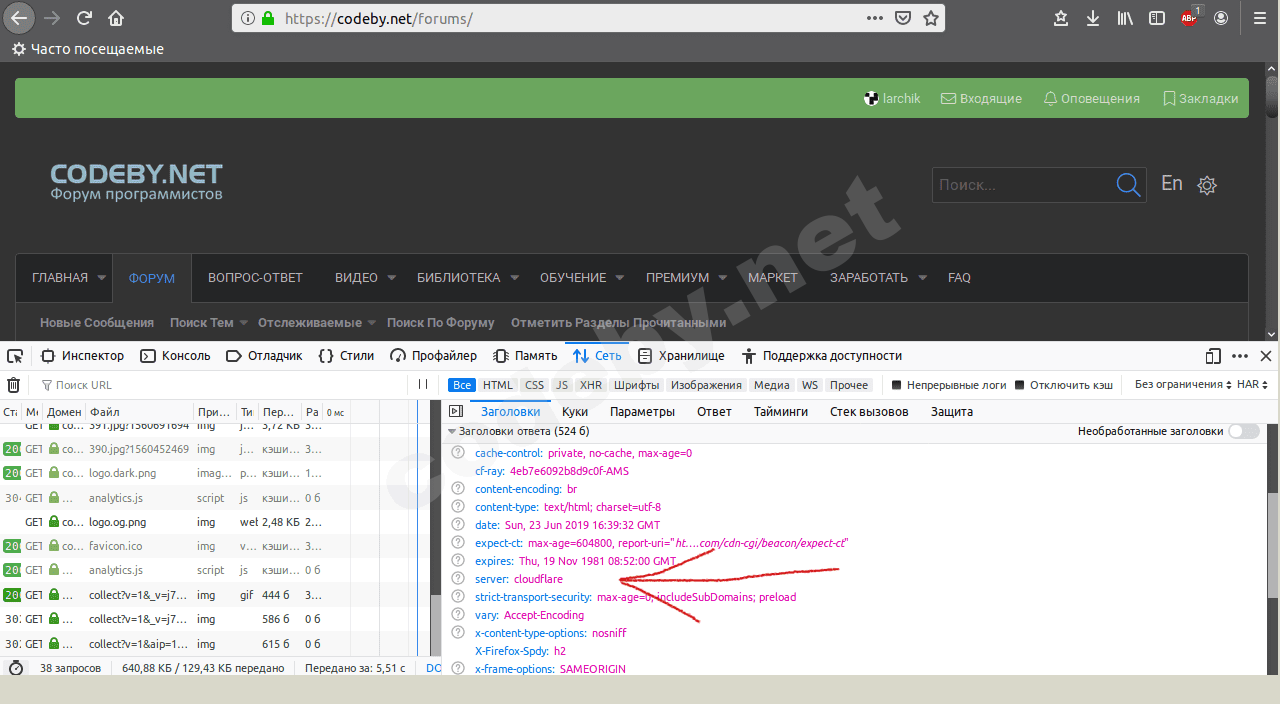1280x704 pixels.
Task: Toggle the Необработанные заголовки switch
Action: [x=1244, y=431]
